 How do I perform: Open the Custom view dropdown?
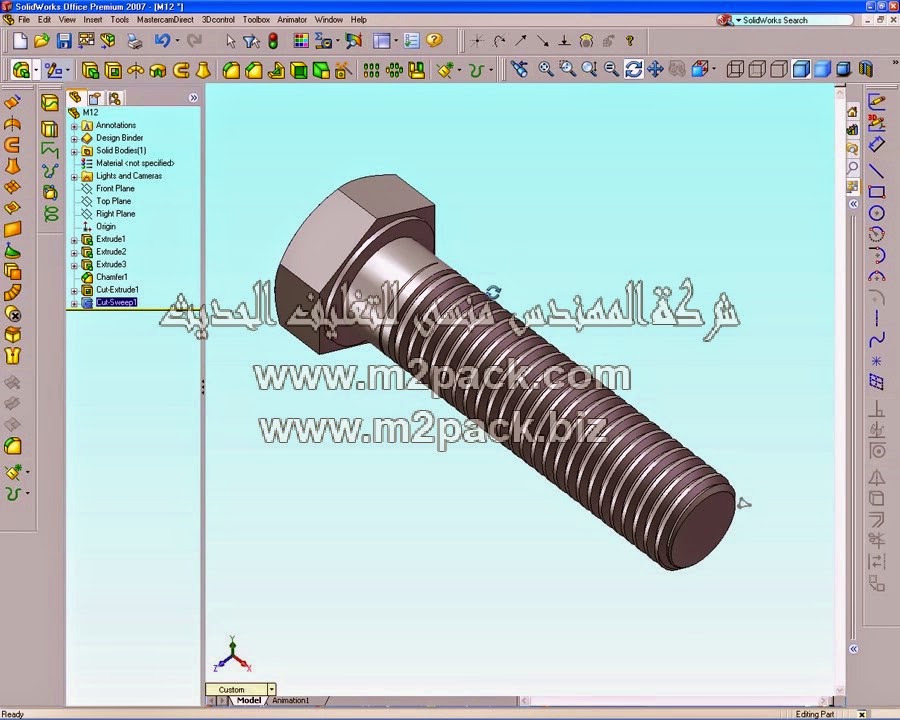[x=271, y=689]
